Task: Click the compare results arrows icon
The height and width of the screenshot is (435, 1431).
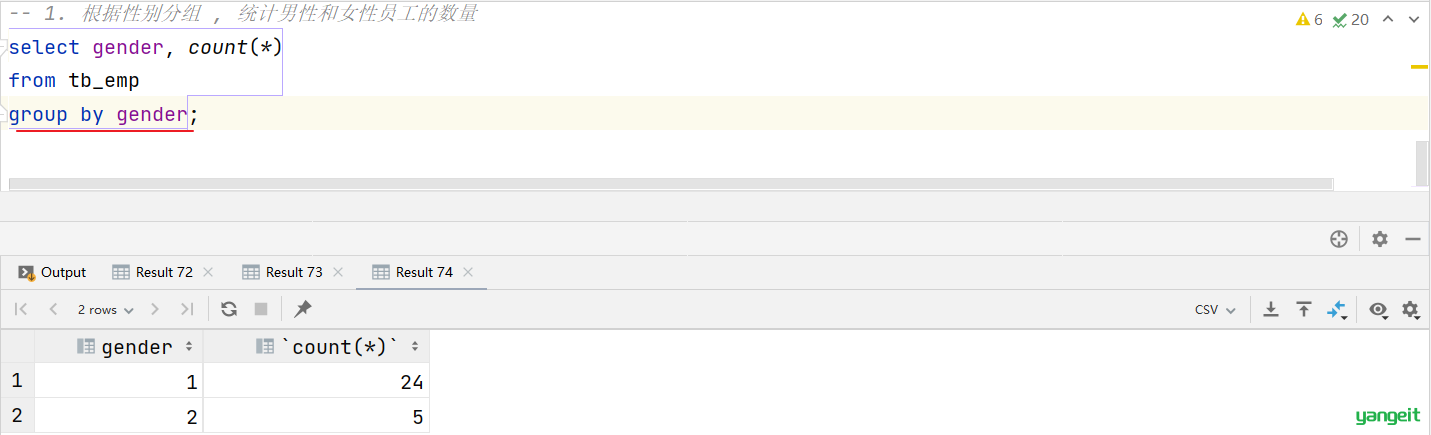Action: (1337, 310)
